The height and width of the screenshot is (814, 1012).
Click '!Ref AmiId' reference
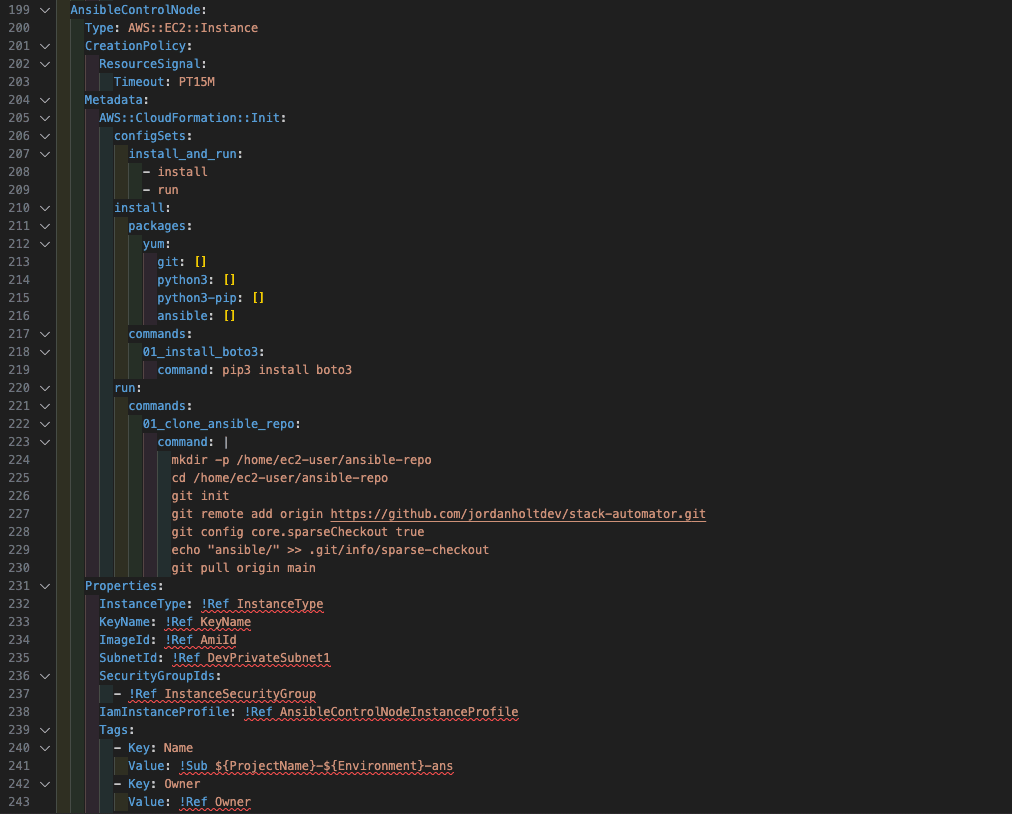pos(201,640)
